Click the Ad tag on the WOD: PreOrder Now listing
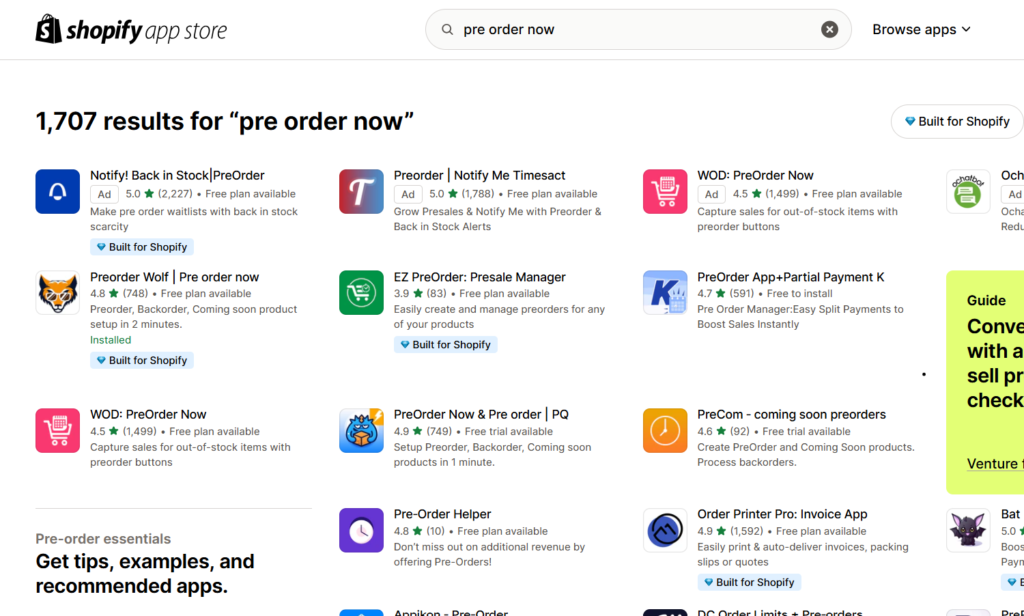The image size is (1024, 616). [712, 194]
